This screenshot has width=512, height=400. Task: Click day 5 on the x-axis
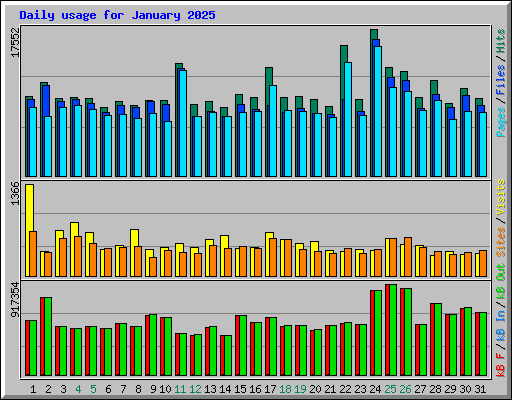pyautogui.click(x=93, y=389)
